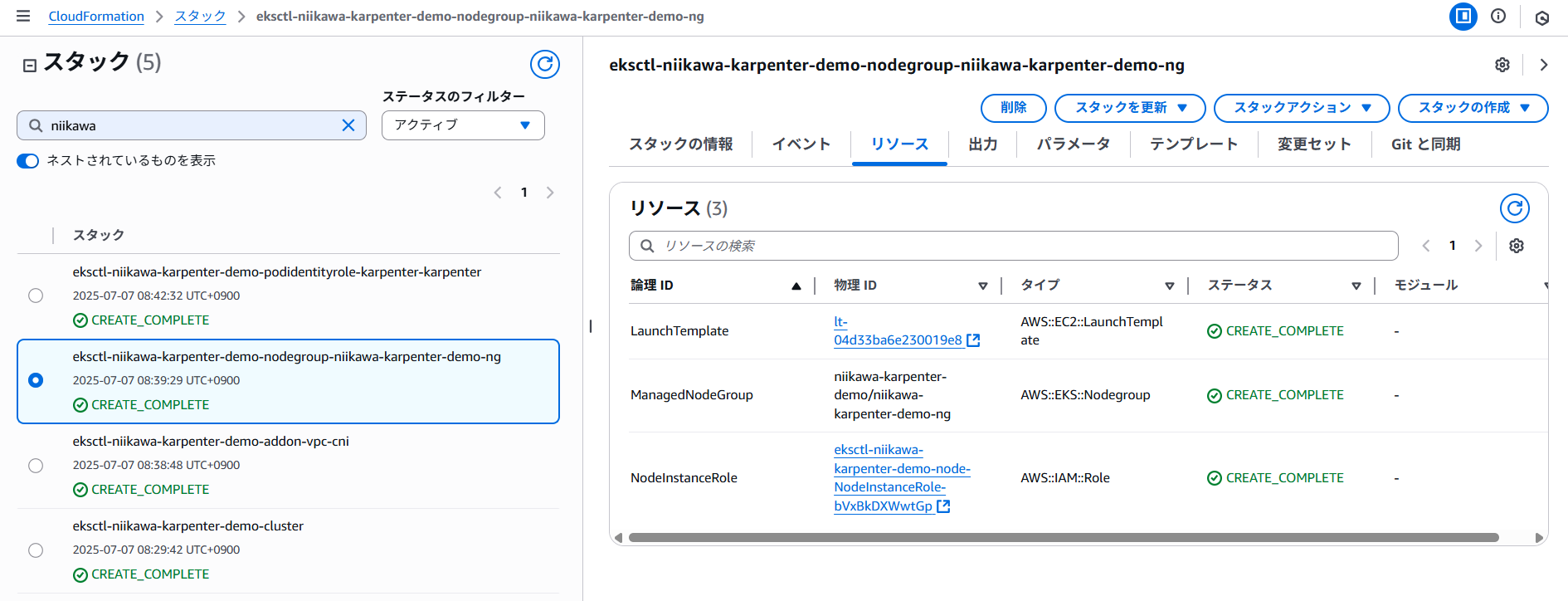
Task: Open the info panel icon
Action: [x=1498, y=16]
